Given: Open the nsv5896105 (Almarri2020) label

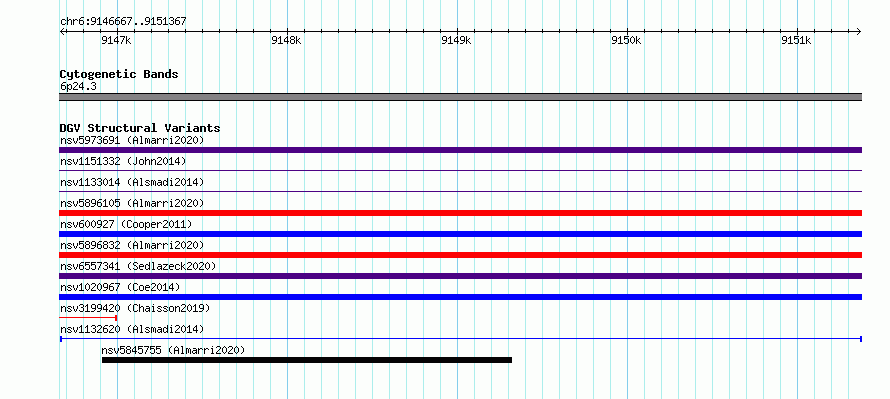Looking at the screenshot, I should point(132,203).
